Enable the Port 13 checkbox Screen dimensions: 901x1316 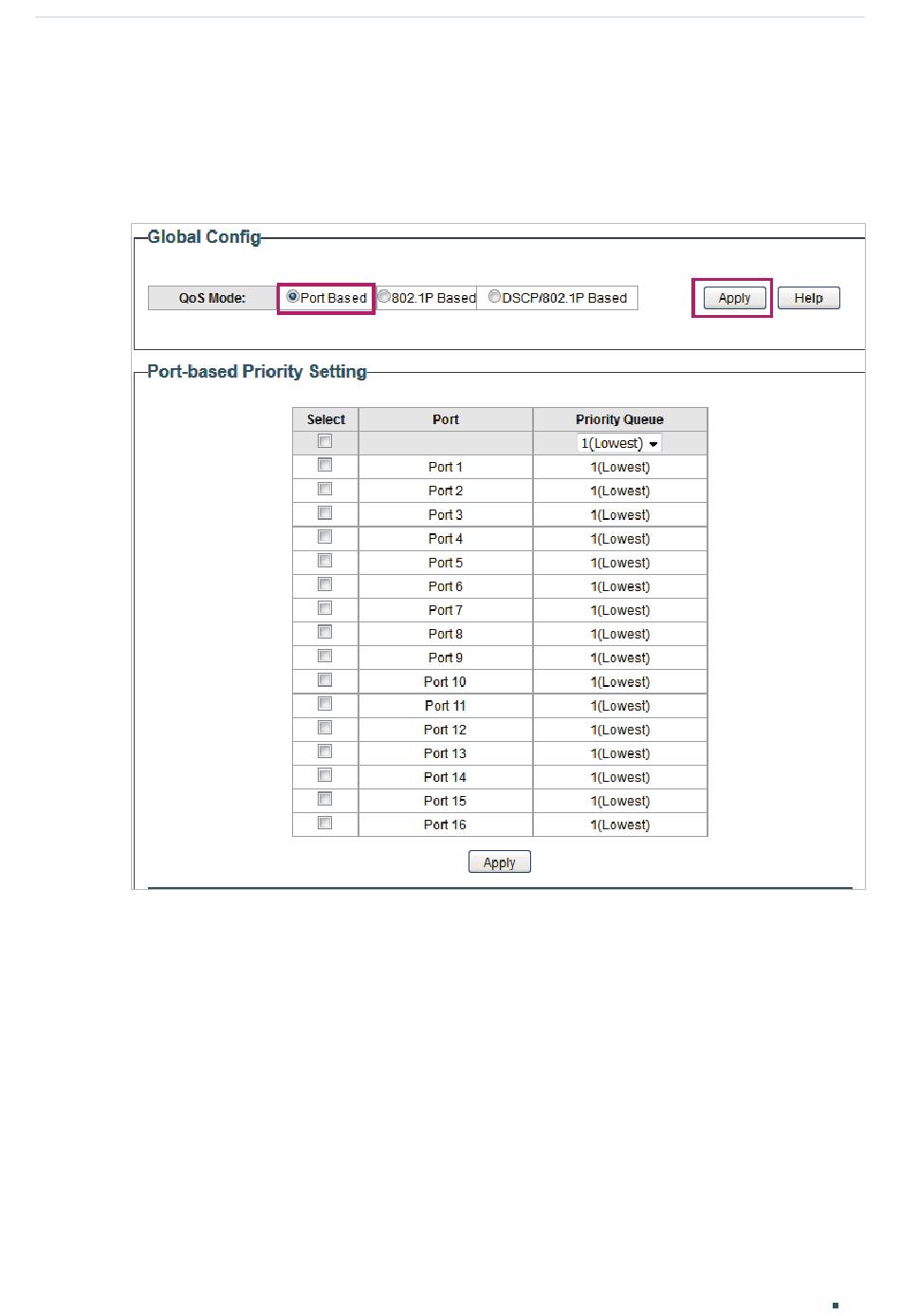point(324,751)
